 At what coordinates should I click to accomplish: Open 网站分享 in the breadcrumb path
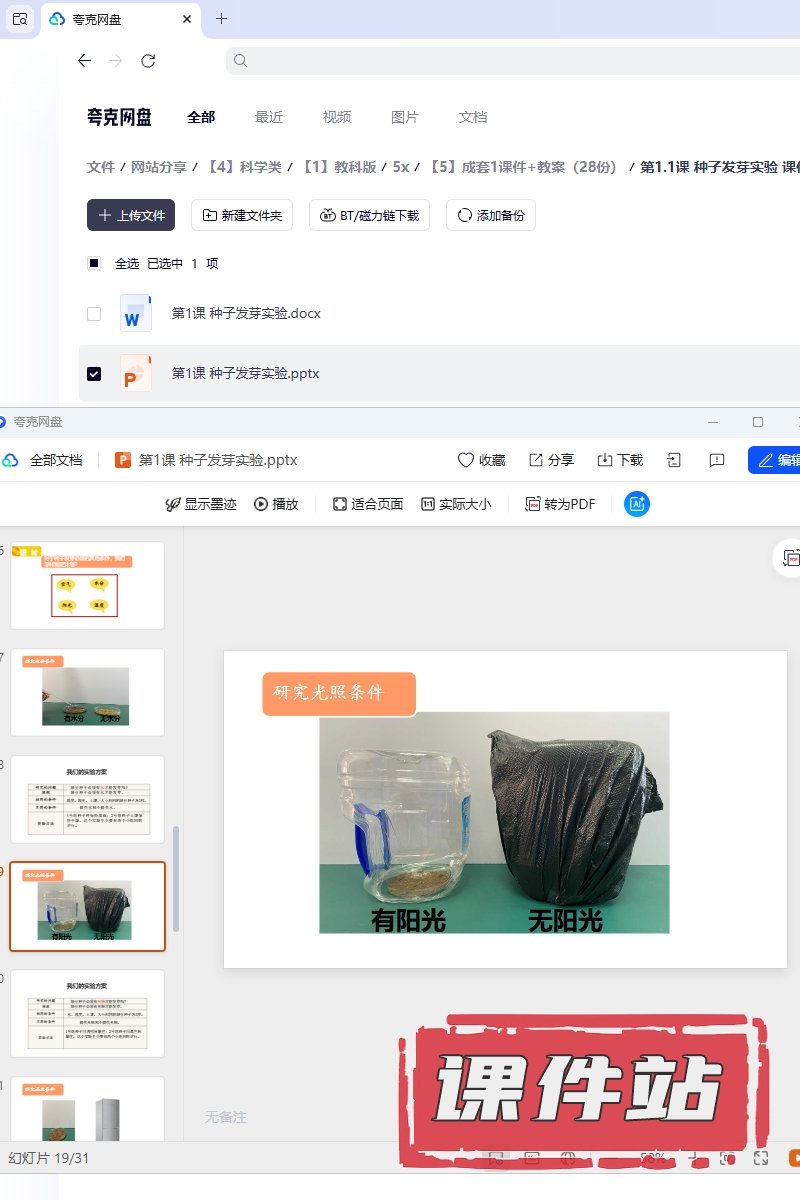[x=159, y=167]
